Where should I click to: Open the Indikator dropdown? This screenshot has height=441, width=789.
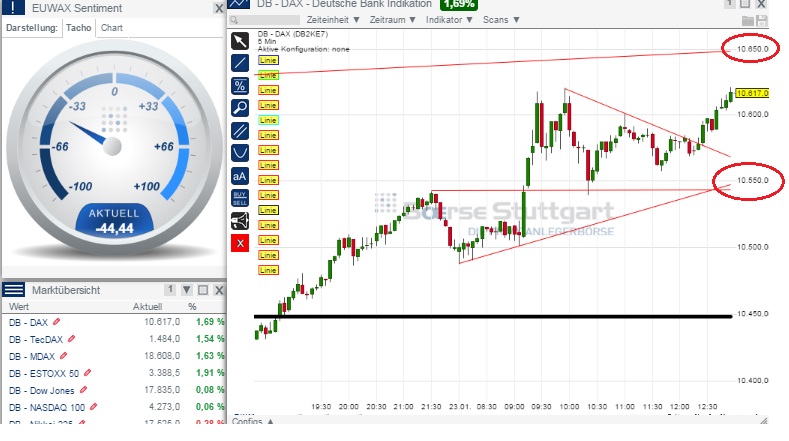click(x=449, y=20)
